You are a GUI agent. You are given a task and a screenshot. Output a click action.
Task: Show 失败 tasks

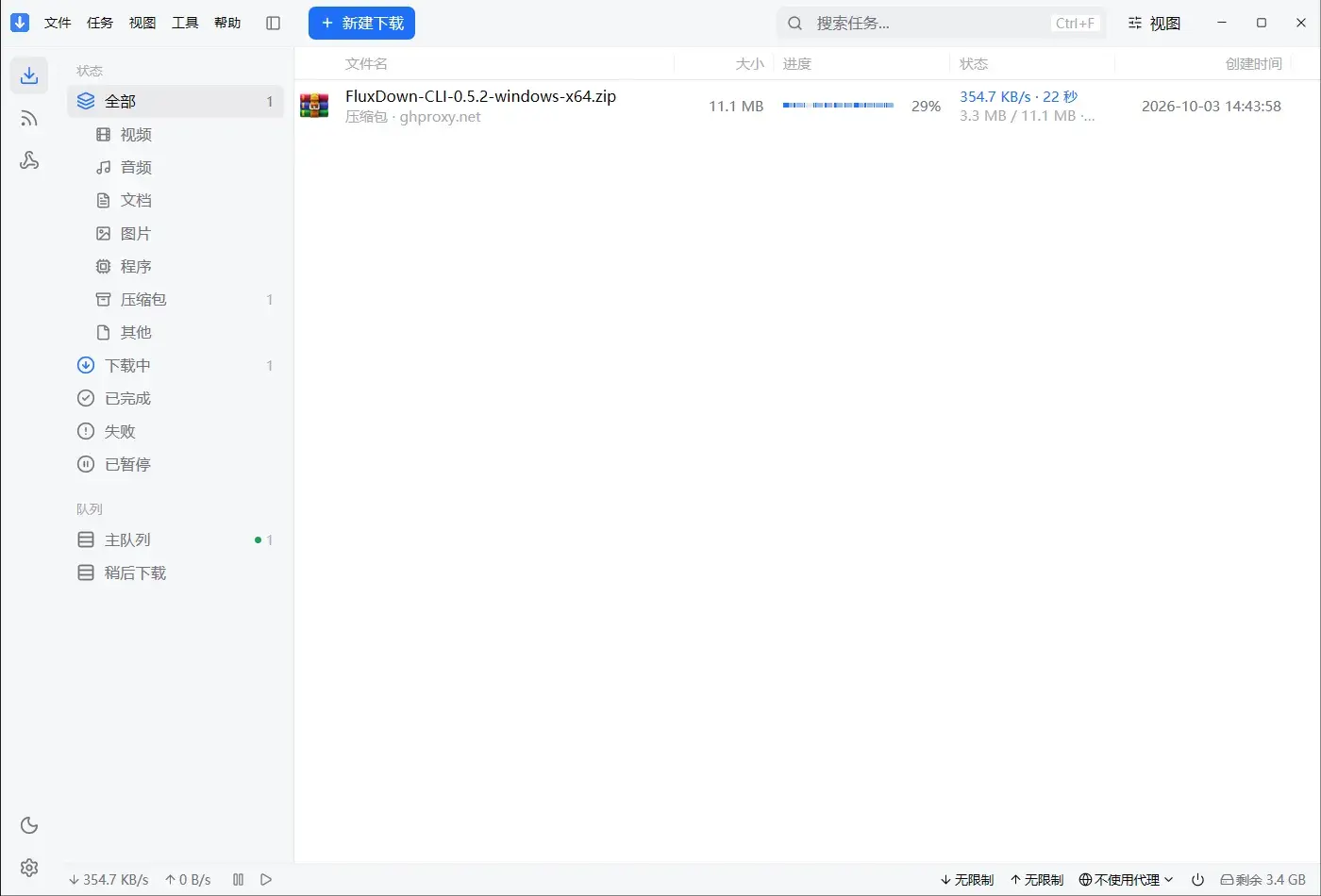click(176, 431)
